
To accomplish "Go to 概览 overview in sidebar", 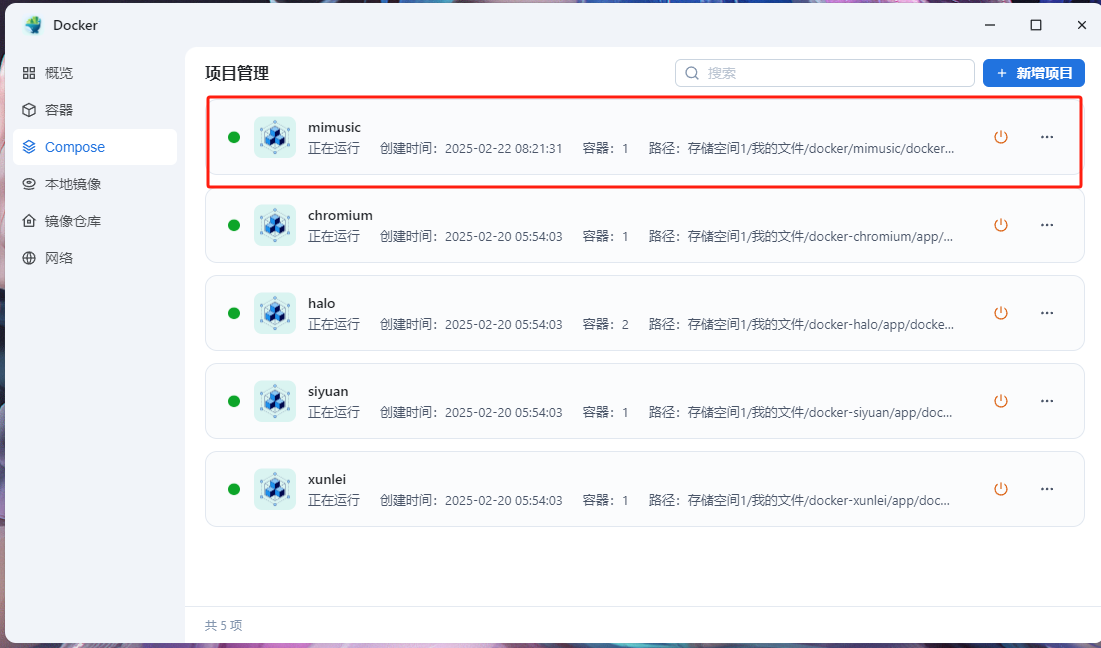I will pyautogui.click(x=59, y=73).
